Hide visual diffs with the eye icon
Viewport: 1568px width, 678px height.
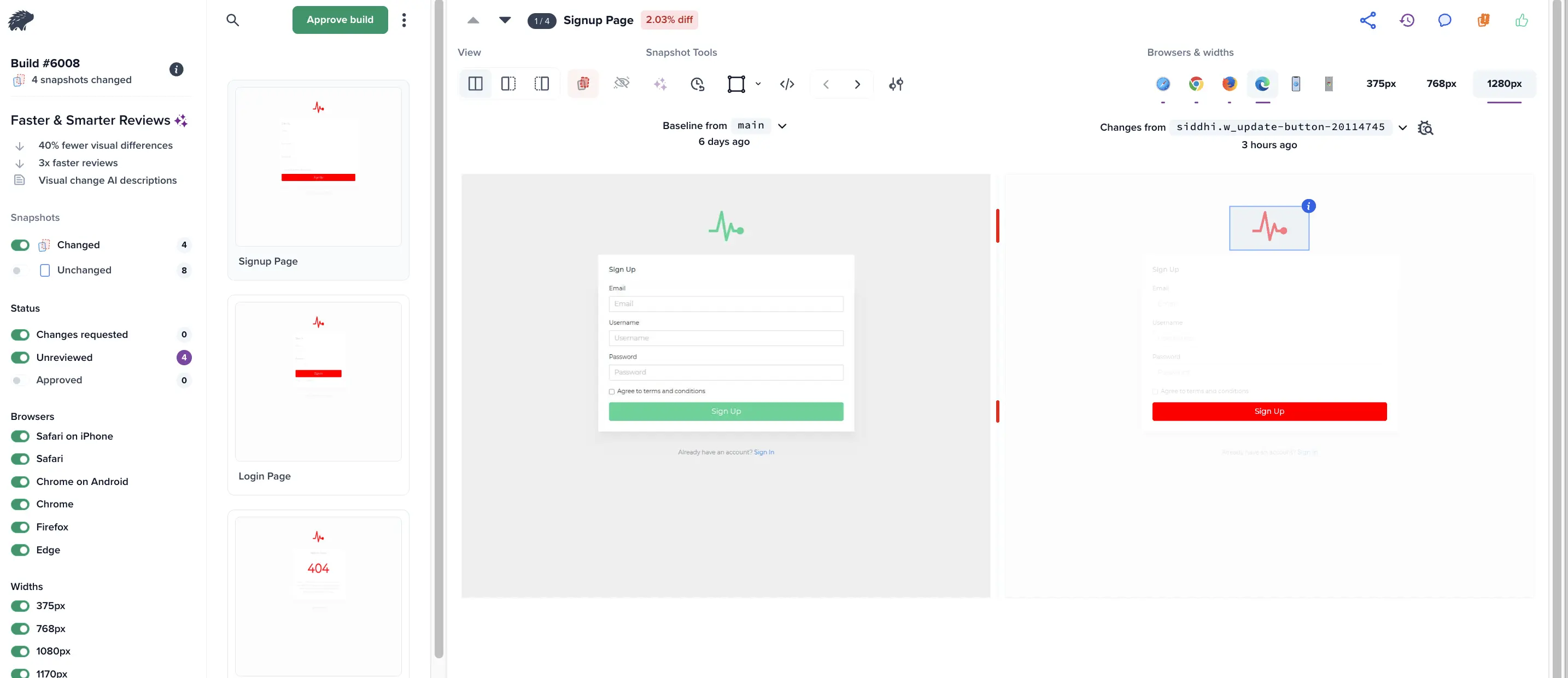pyautogui.click(x=622, y=83)
